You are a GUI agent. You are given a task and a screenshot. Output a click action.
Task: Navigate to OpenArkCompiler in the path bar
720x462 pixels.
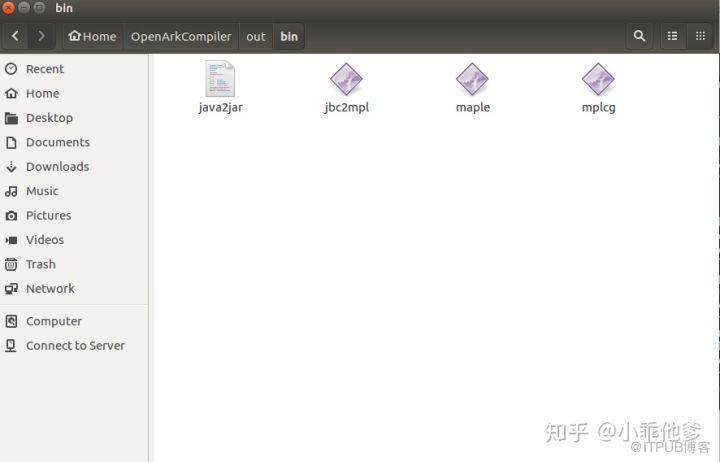click(181, 36)
